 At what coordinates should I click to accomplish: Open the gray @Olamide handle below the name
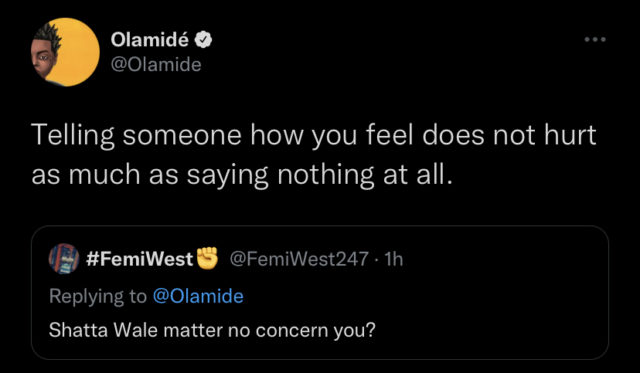click(x=156, y=65)
